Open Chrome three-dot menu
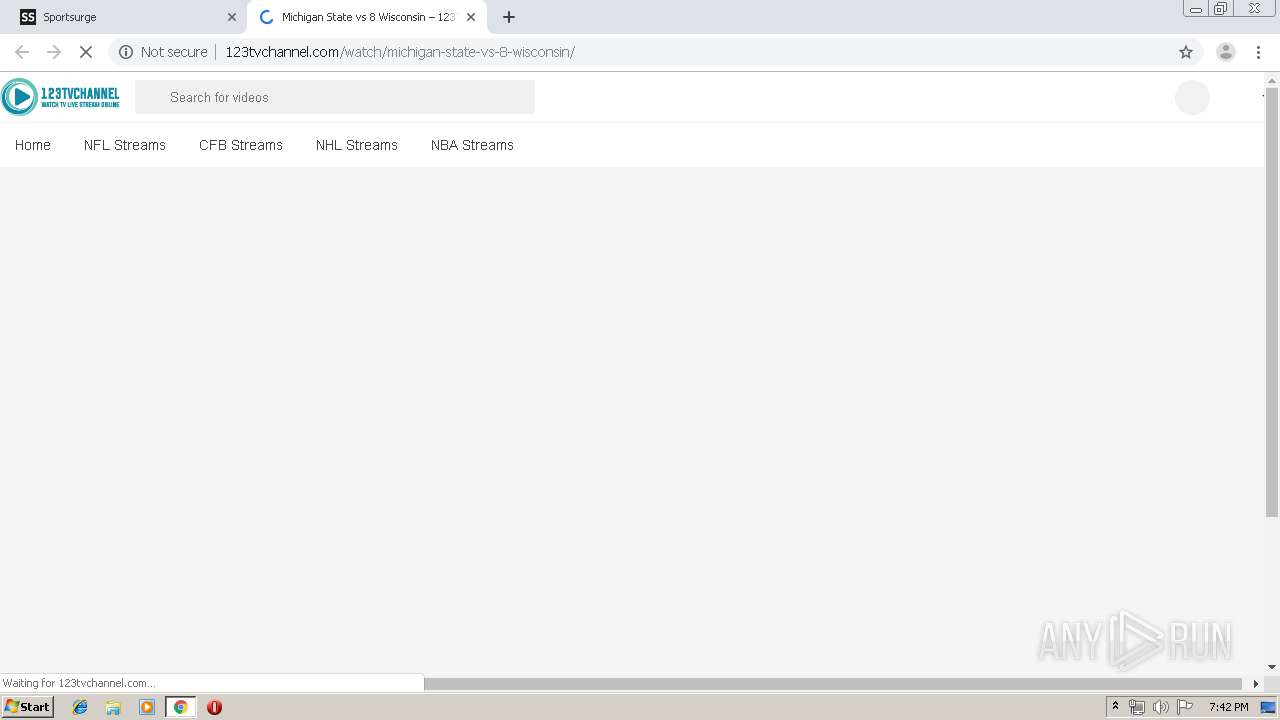Image resolution: width=1280 pixels, height=720 pixels. [x=1258, y=52]
